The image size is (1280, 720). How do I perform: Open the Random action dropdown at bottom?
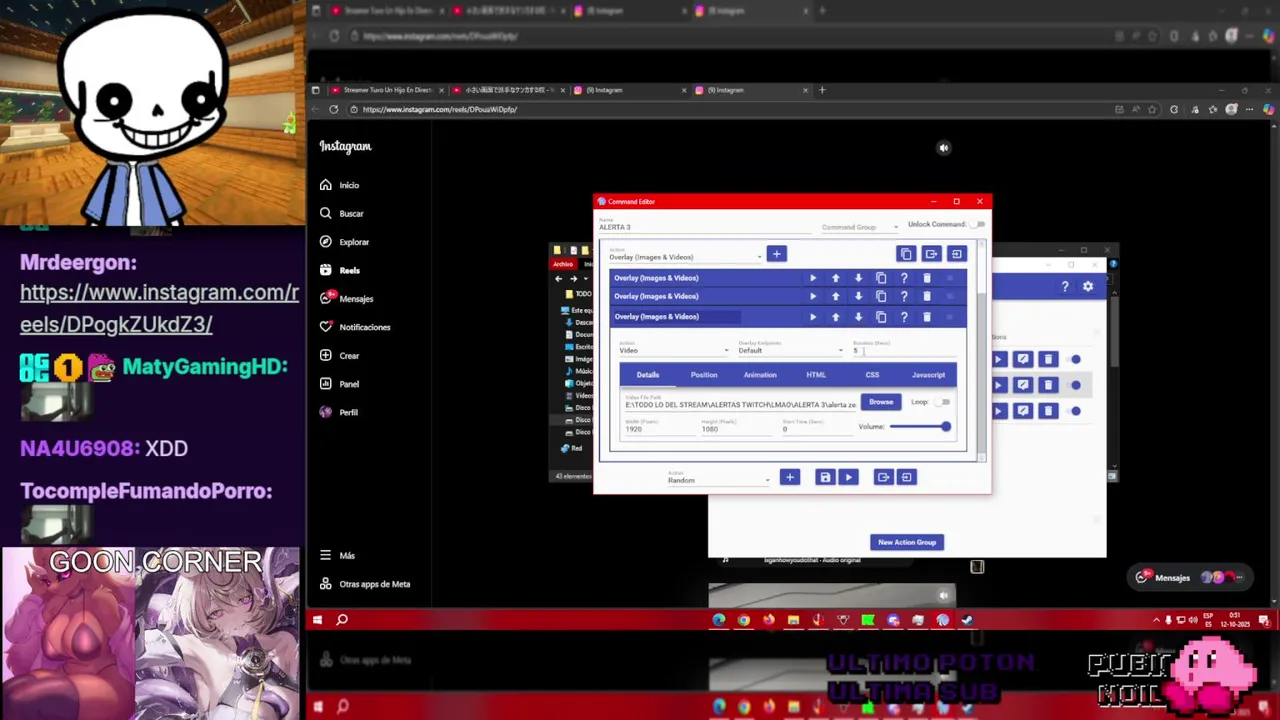718,479
